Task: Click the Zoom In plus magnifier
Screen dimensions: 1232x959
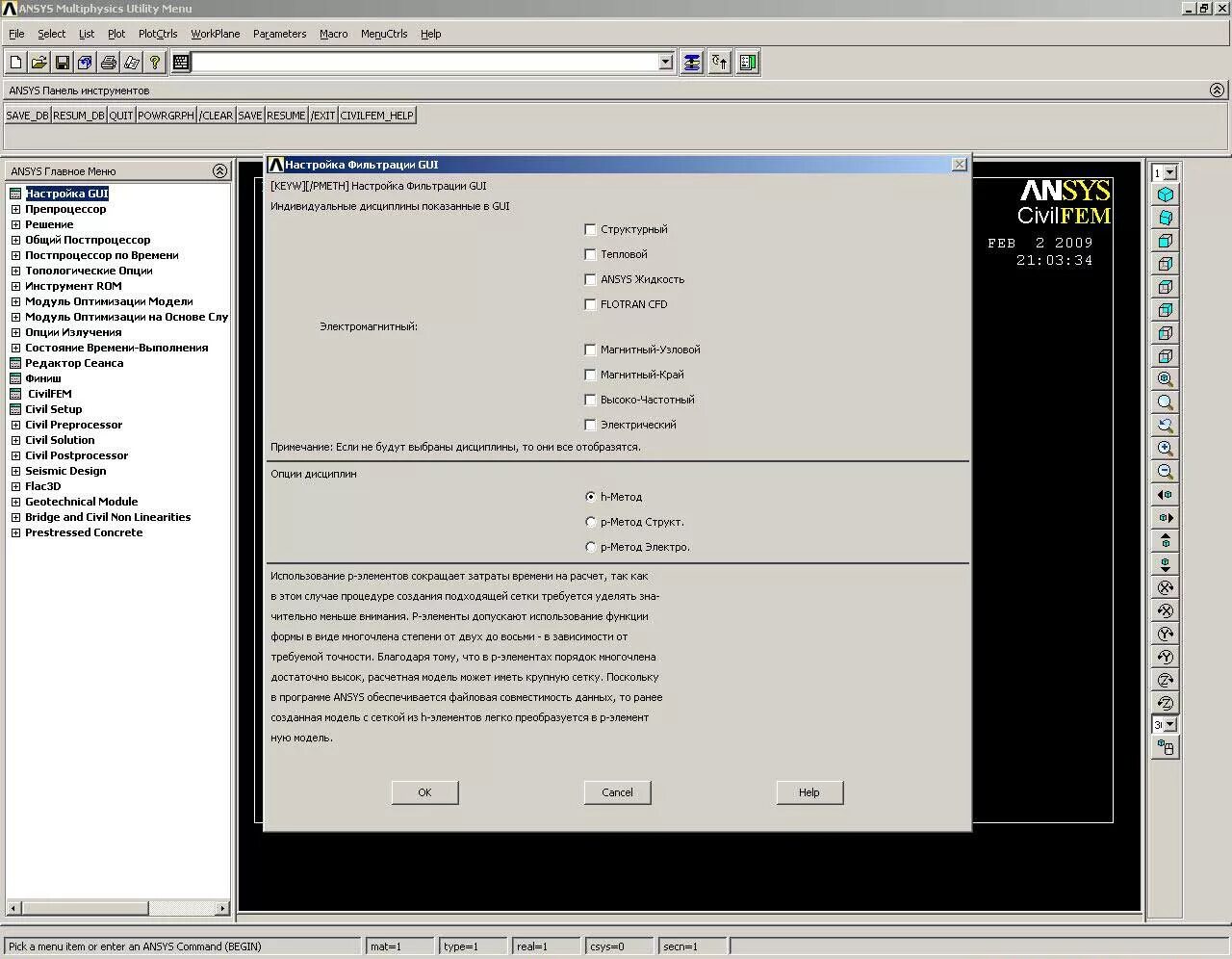Action: click(x=1166, y=449)
